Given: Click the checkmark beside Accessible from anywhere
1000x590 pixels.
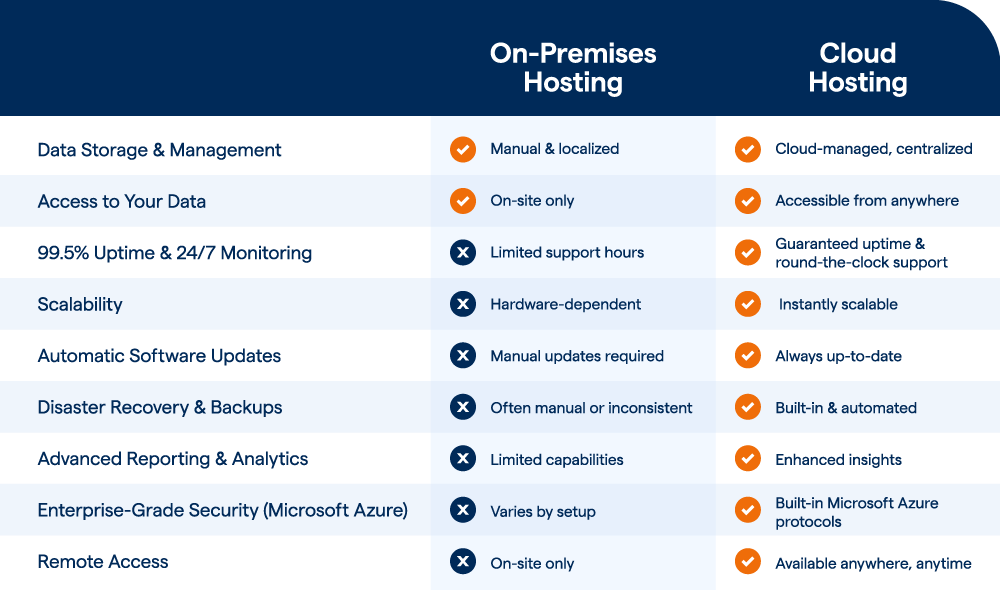Looking at the screenshot, I should 747,201.
